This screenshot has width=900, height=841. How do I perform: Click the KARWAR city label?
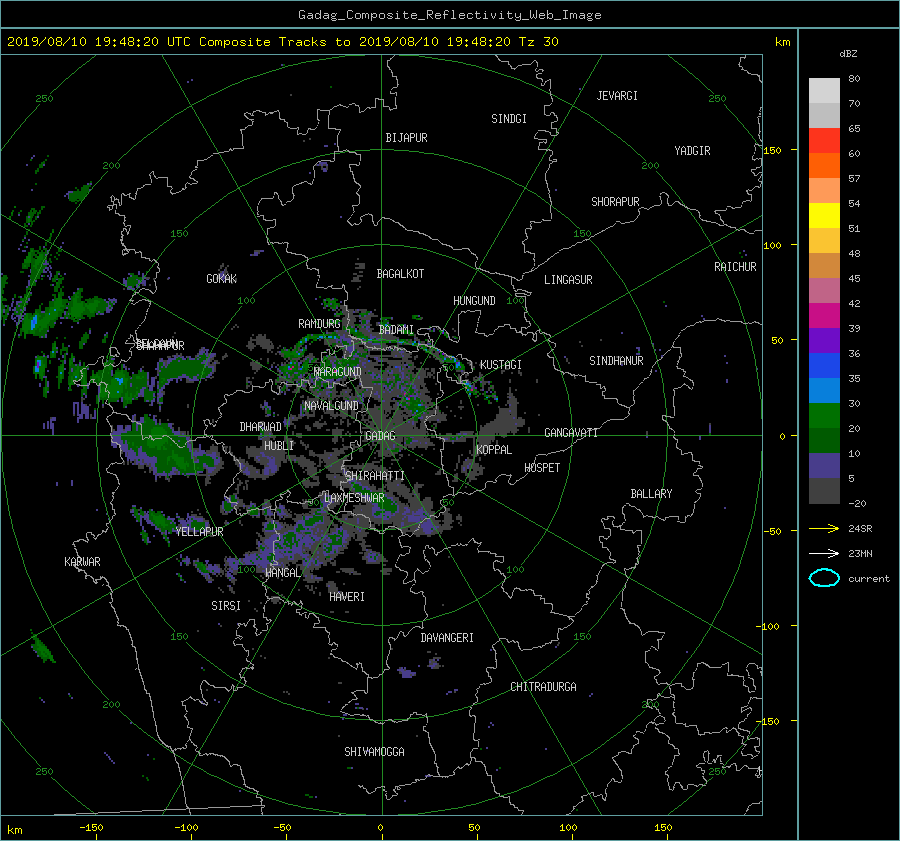click(82, 561)
